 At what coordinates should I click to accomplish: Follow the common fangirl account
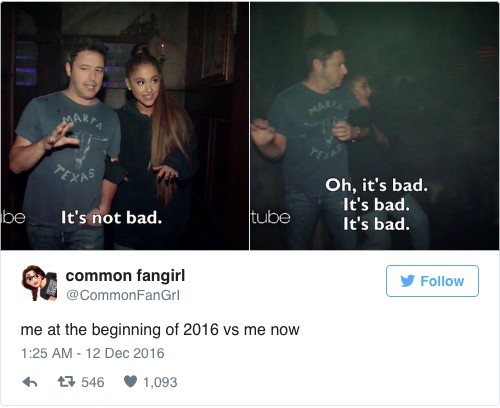[x=432, y=281]
